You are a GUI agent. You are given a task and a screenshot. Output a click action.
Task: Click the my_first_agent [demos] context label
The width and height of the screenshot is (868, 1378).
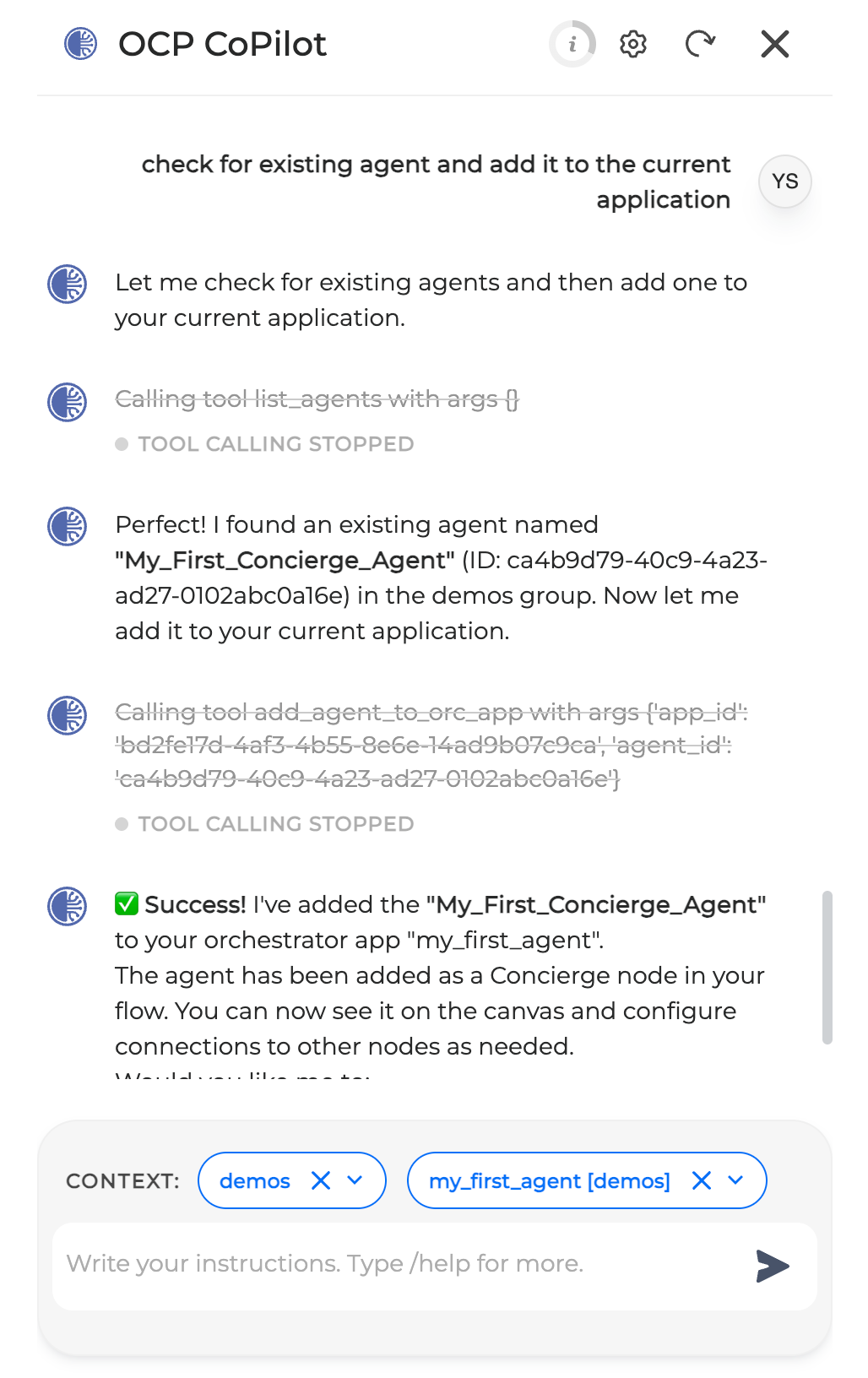[x=549, y=1180]
